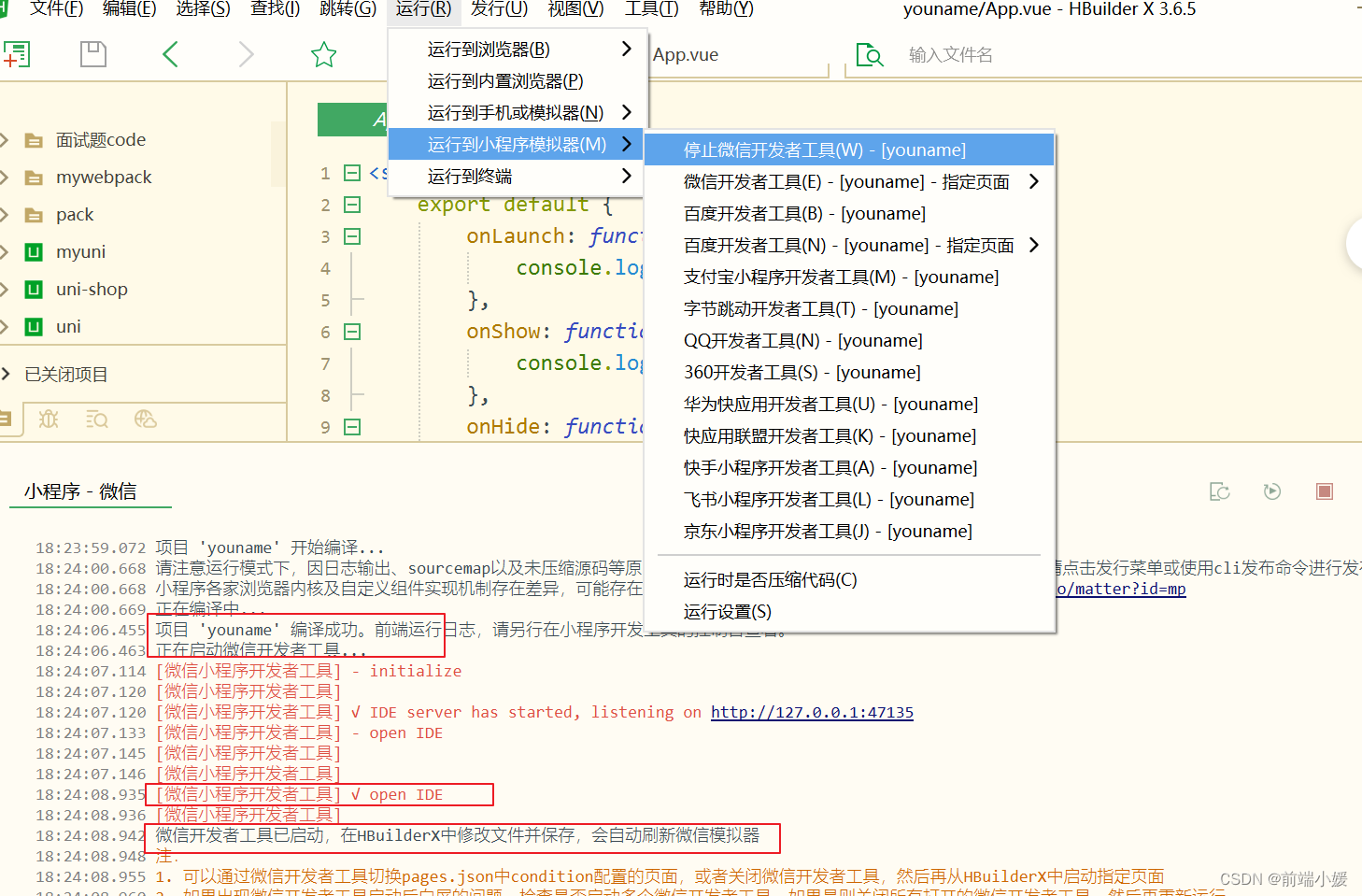Open the 编辑 menu
1362x896 pixels.
(x=129, y=9)
